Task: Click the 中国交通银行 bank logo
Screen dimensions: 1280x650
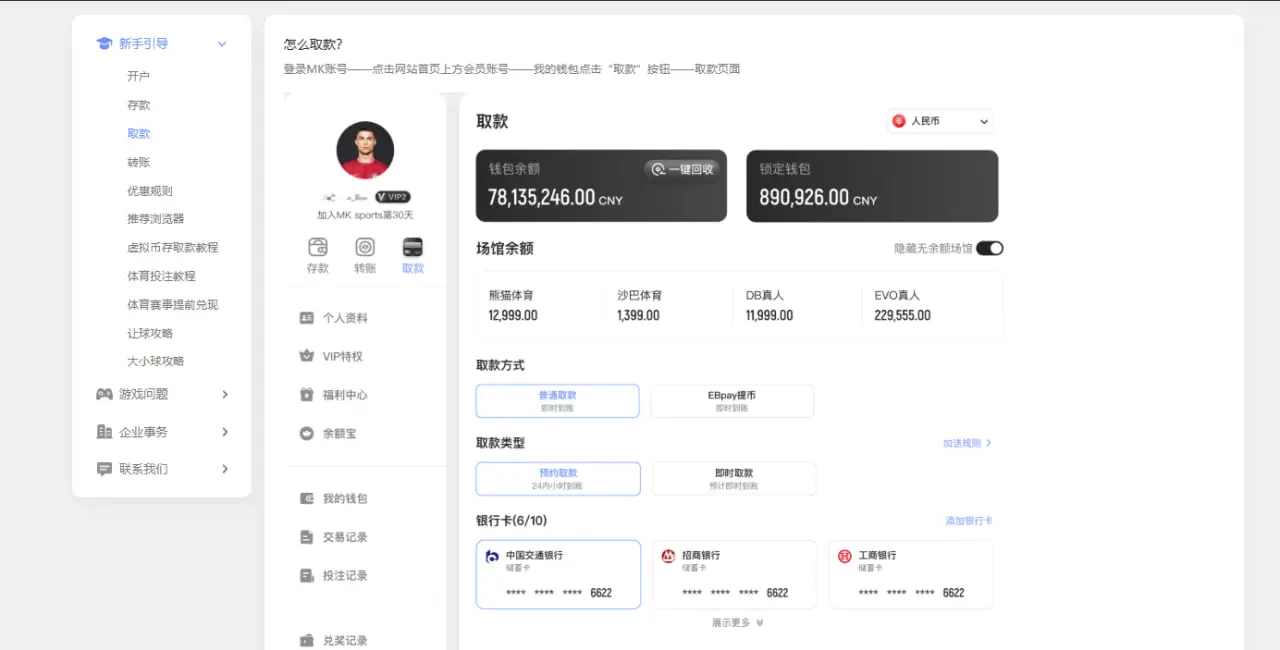Action: (492, 556)
